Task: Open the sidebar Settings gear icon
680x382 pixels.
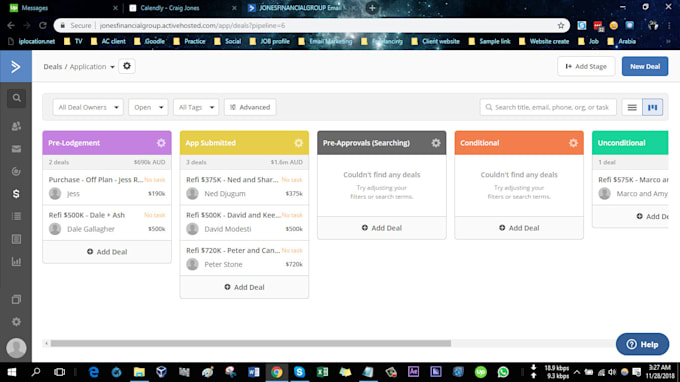Action: [16, 322]
